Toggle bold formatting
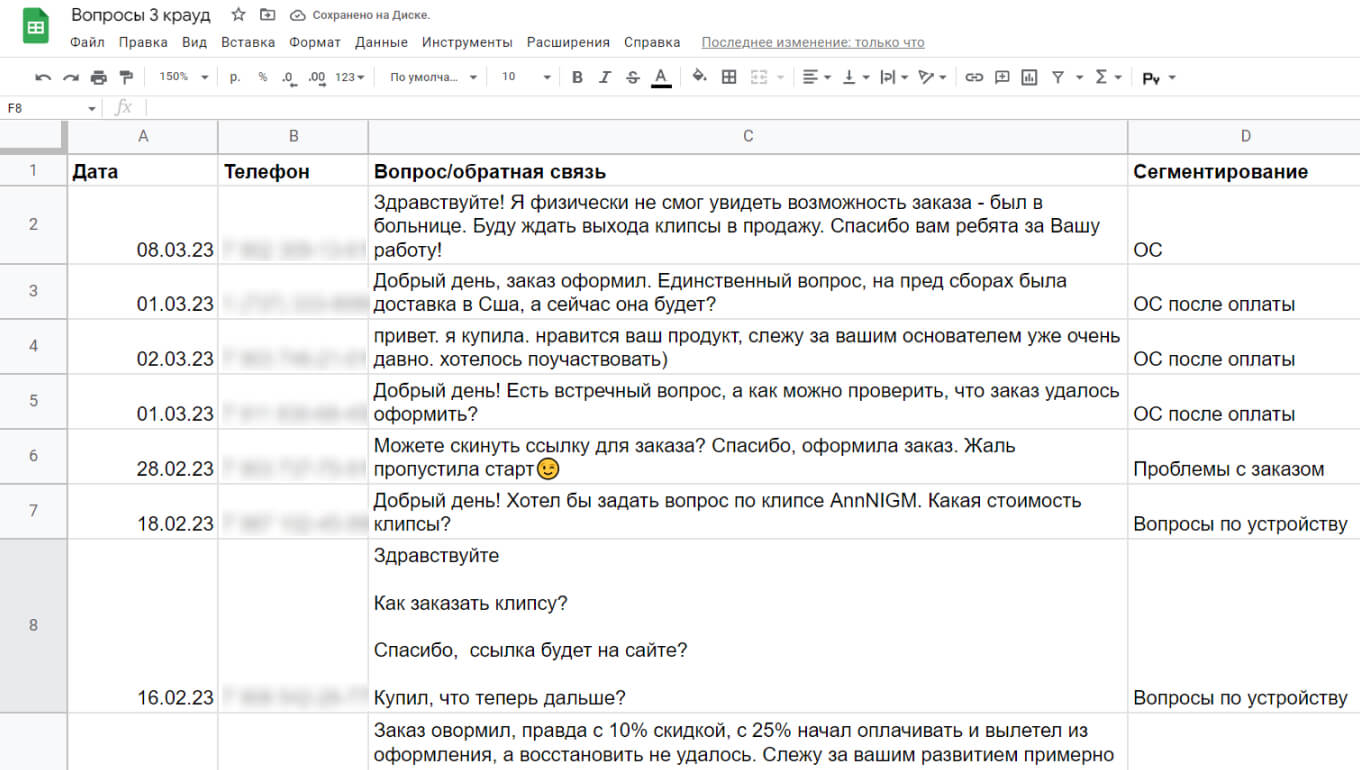The width and height of the screenshot is (1360, 770). [x=577, y=76]
